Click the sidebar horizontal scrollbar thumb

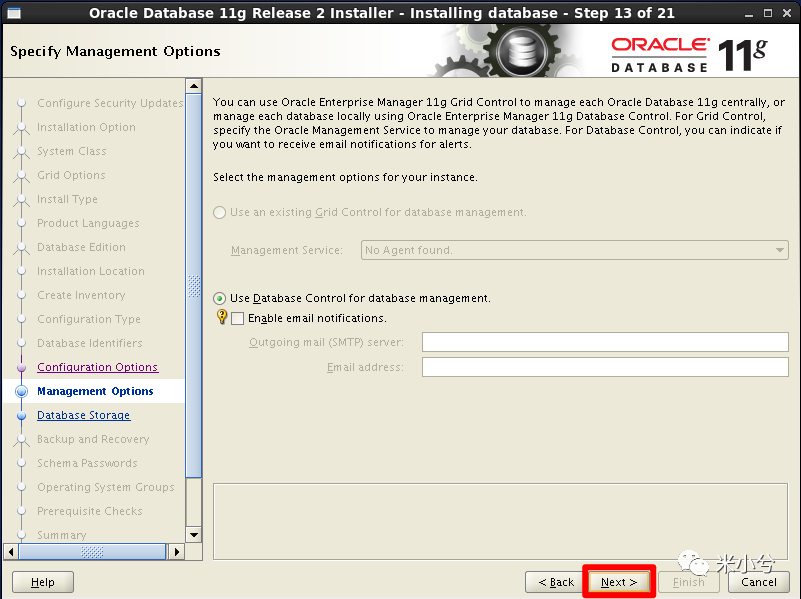coord(92,552)
